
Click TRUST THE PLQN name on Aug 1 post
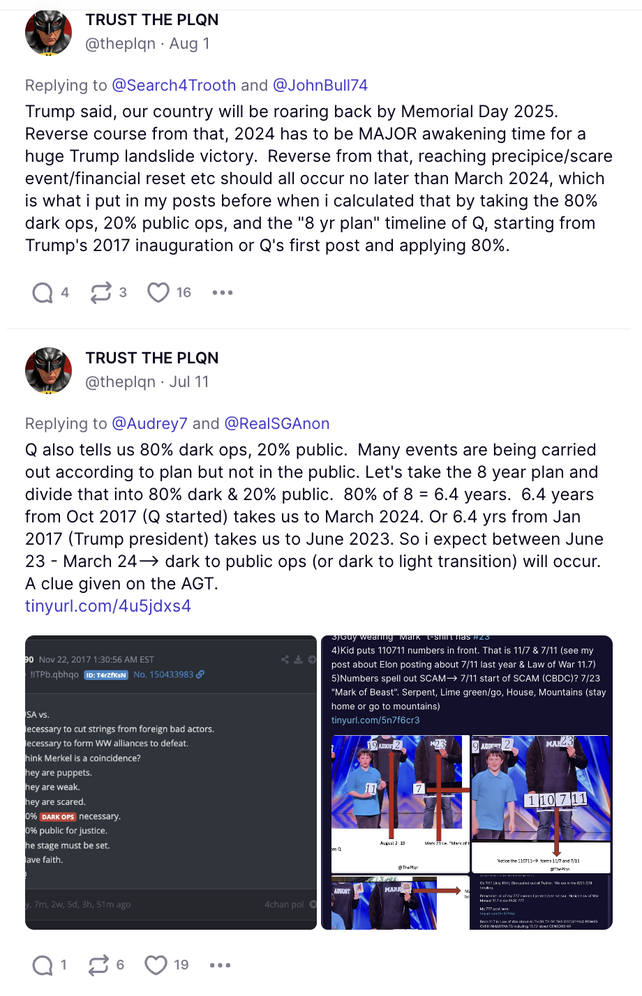[x=152, y=20]
